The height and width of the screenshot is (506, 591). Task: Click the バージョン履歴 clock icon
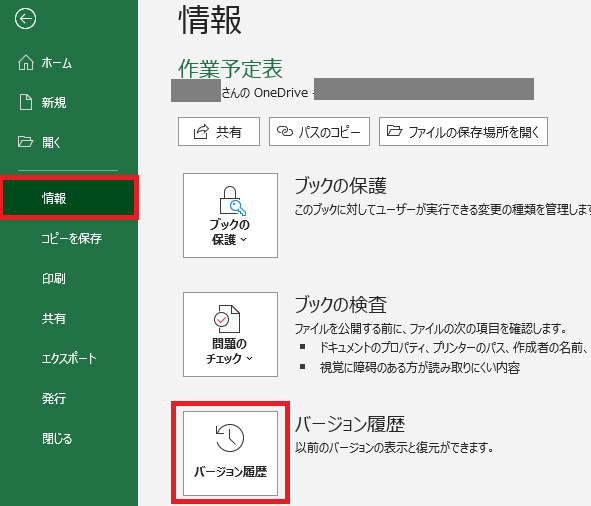coord(230,438)
